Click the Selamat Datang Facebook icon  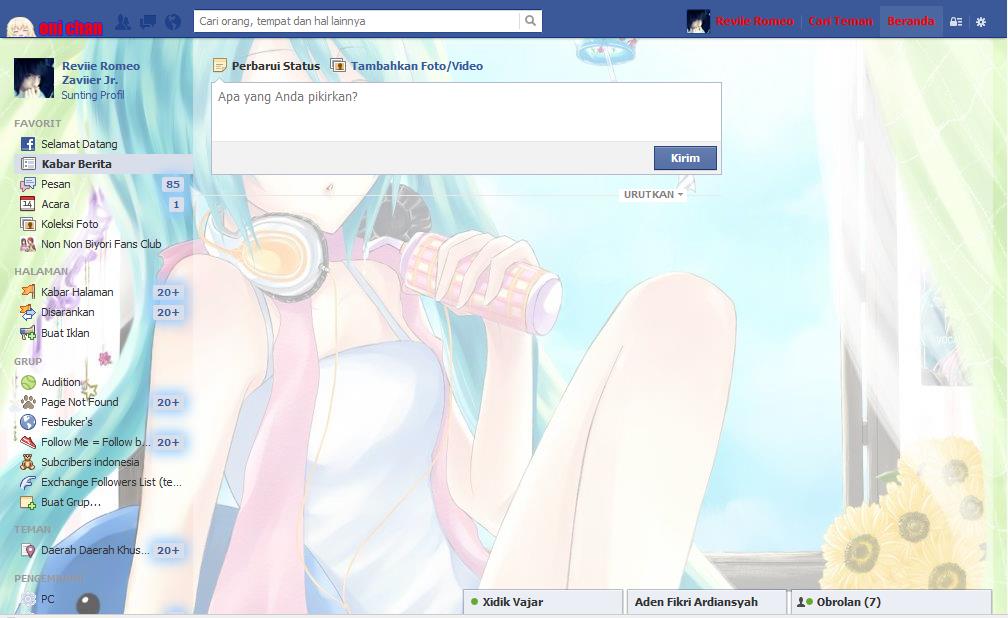coord(28,144)
